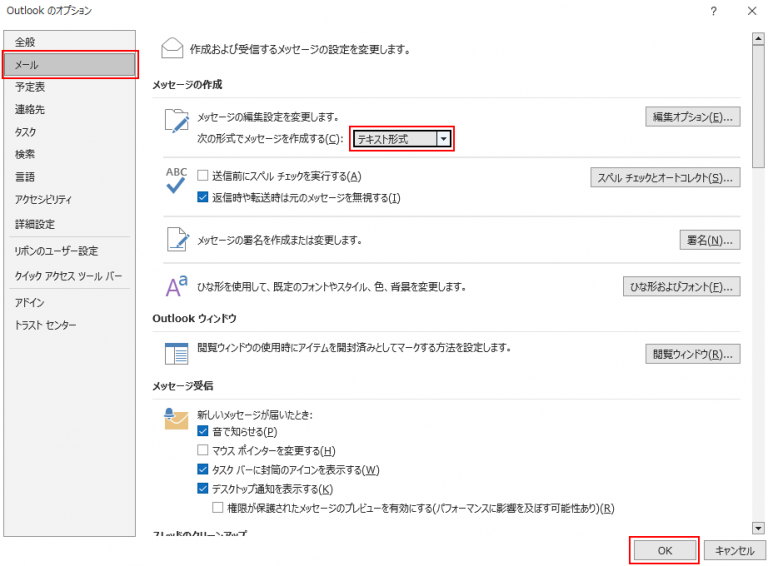768x566 pixels.
Task: Click the reading pane window icon
Action: tap(176, 354)
